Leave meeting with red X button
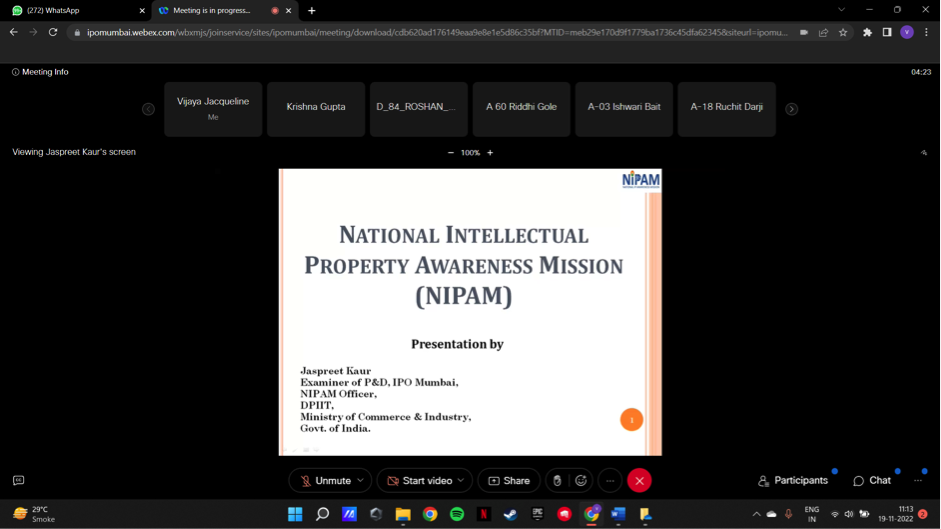 pyautogui.click(x=639, y=481)
